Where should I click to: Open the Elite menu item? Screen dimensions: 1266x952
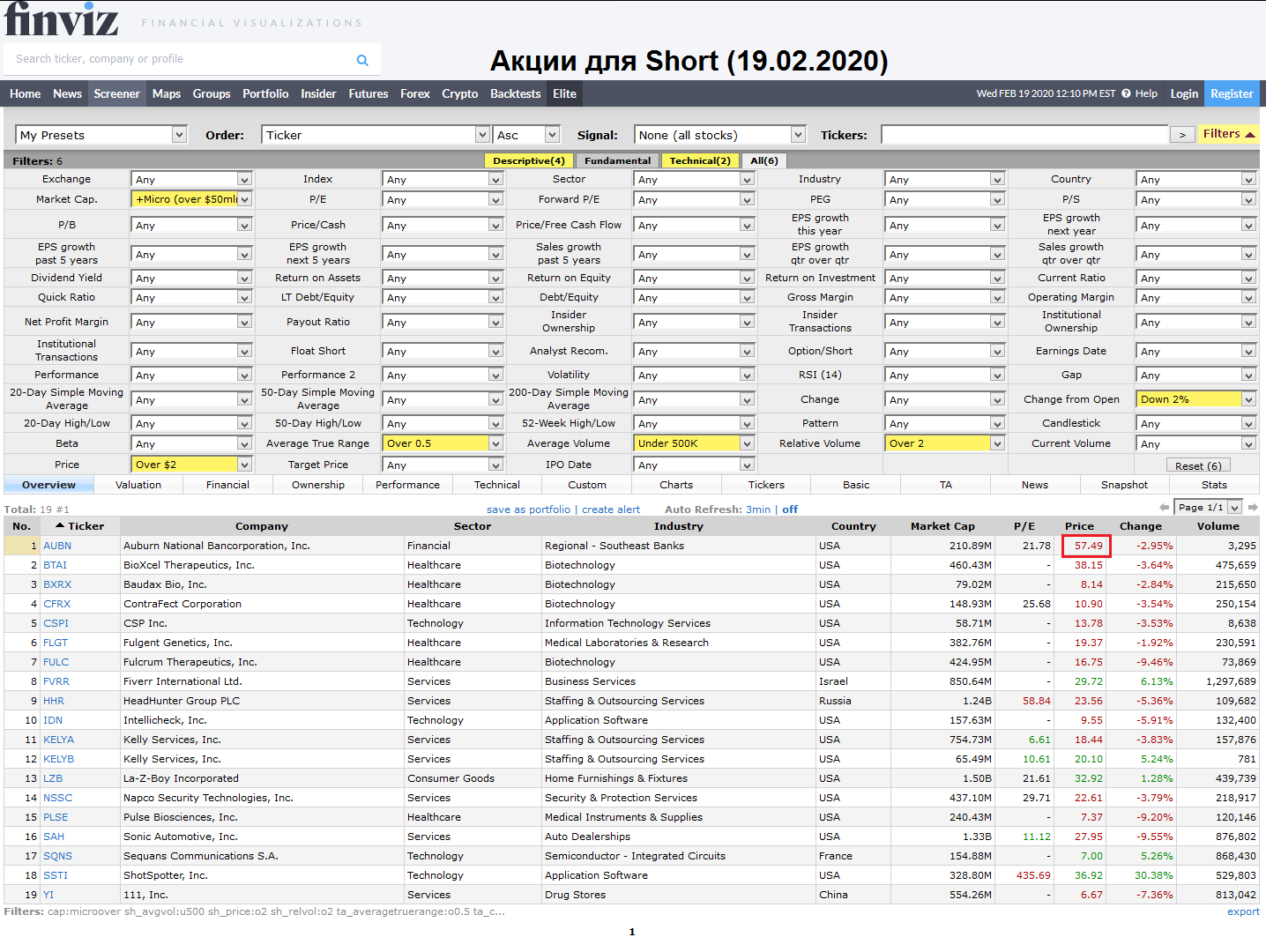point(564,93)
